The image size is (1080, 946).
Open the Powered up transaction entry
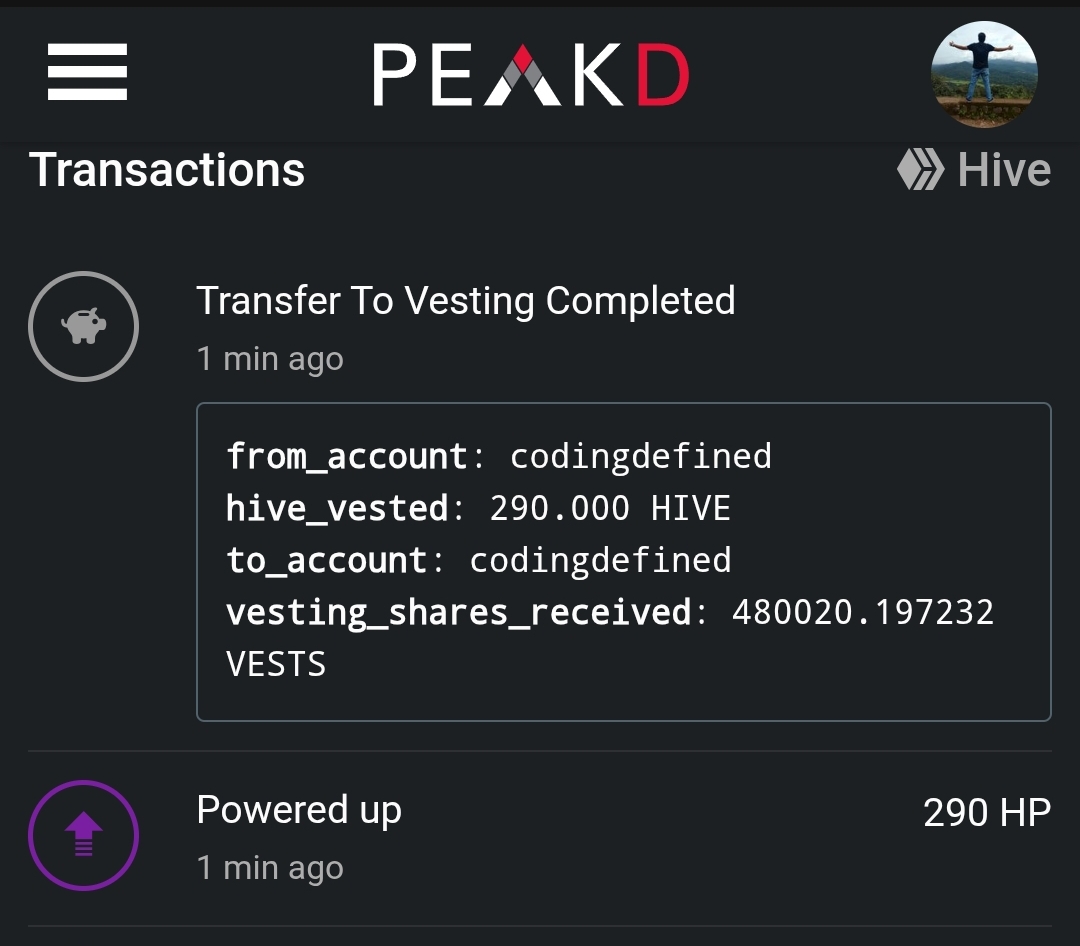pyautogui.click(x=299, y=810)
